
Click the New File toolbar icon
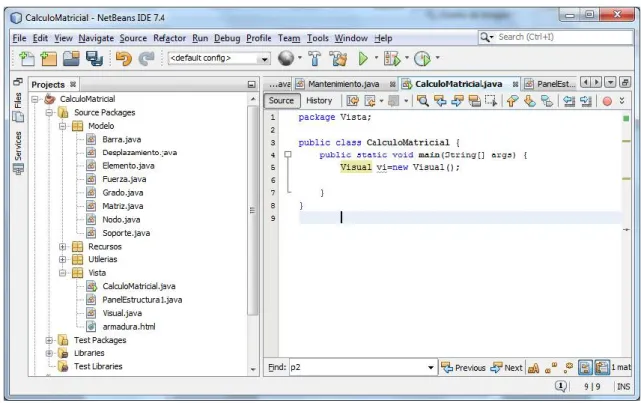point(27,58)
